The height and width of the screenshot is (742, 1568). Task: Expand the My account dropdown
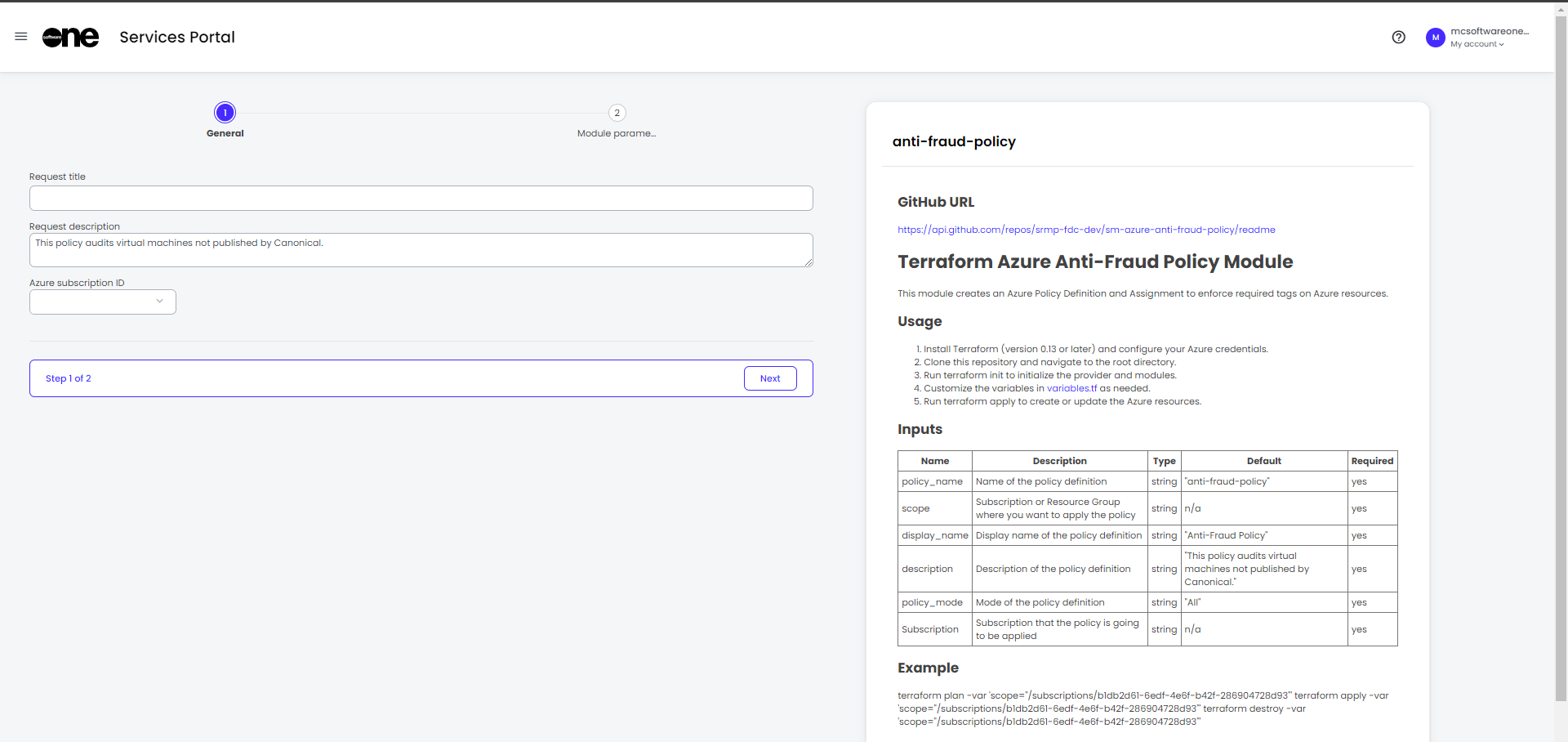[x=1477, y=44]
